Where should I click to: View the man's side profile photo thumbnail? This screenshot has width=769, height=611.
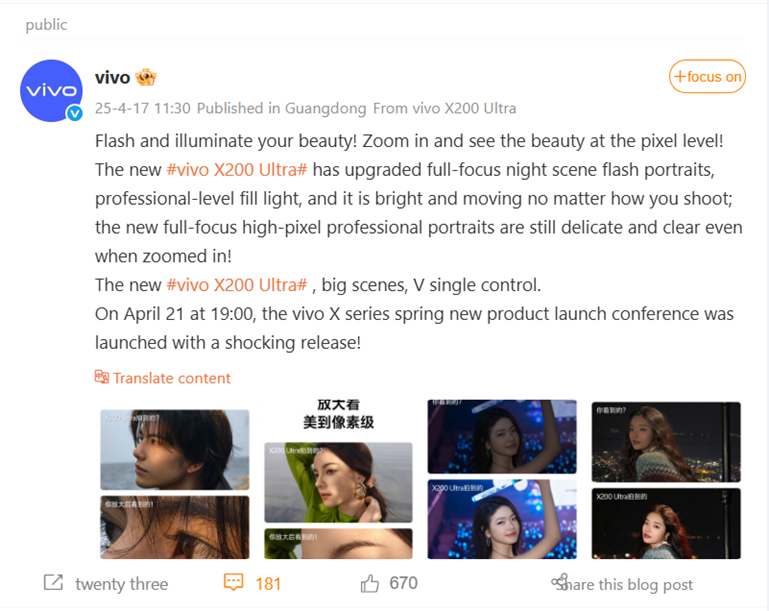[x=175, y=484]
